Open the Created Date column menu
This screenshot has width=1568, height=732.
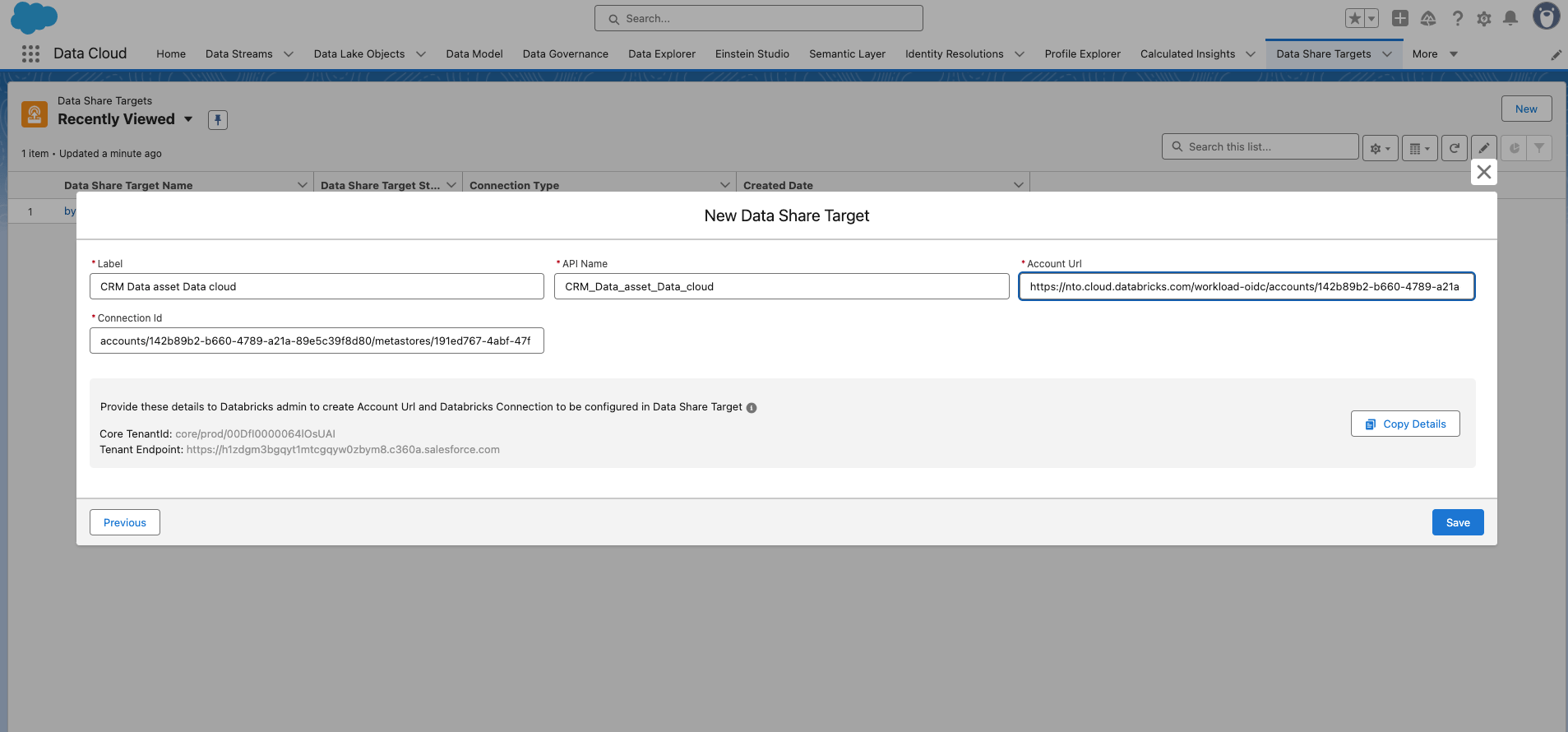(x=1019, y=185)
